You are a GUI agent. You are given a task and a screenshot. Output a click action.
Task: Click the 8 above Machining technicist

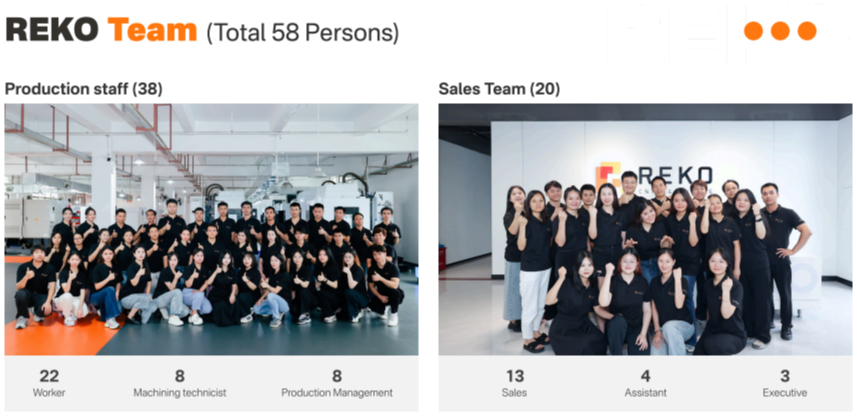[180, 376]
